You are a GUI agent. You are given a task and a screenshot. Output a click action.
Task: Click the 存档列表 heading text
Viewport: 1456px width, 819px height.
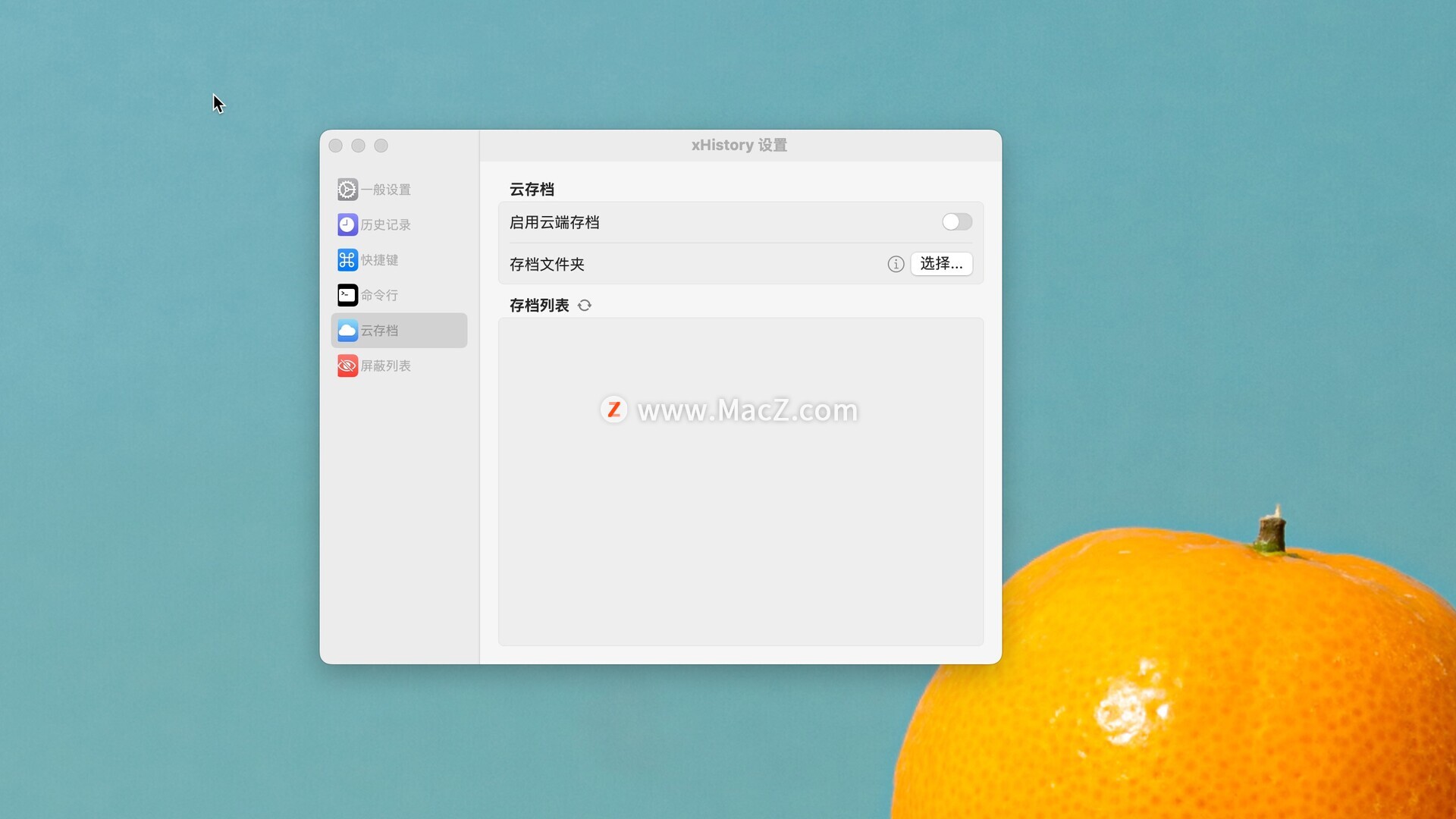point(539,306)
